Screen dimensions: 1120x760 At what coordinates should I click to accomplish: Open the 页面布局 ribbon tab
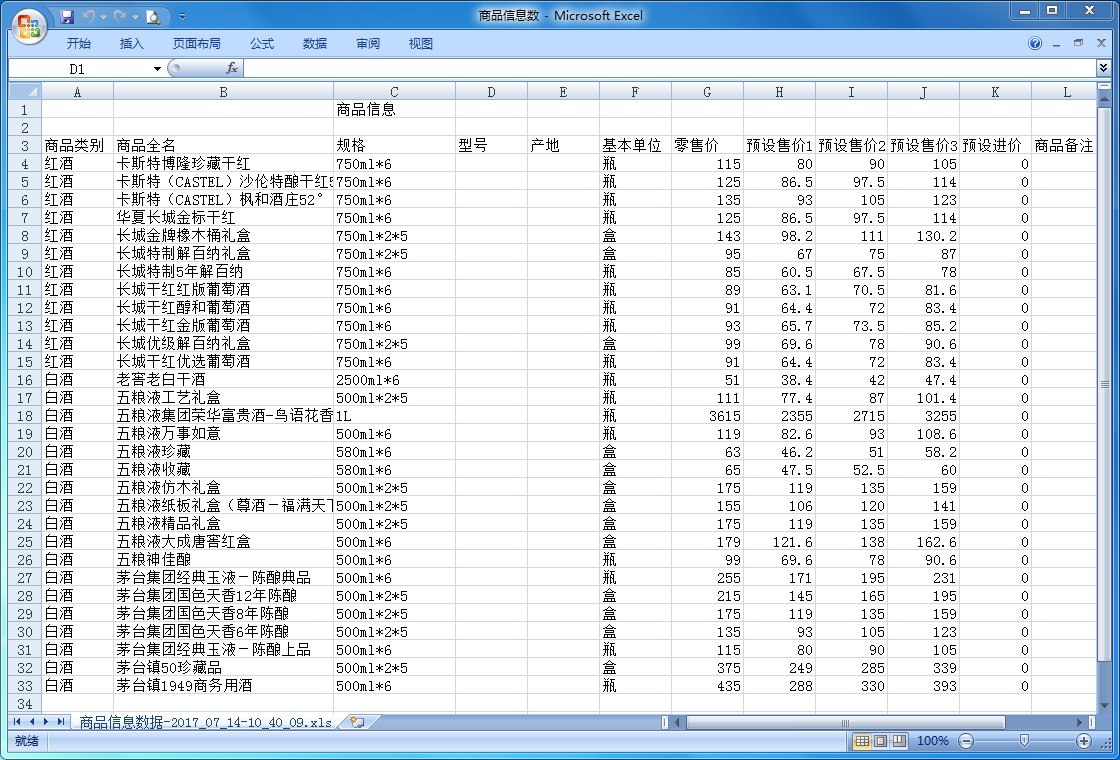(196, 43)
